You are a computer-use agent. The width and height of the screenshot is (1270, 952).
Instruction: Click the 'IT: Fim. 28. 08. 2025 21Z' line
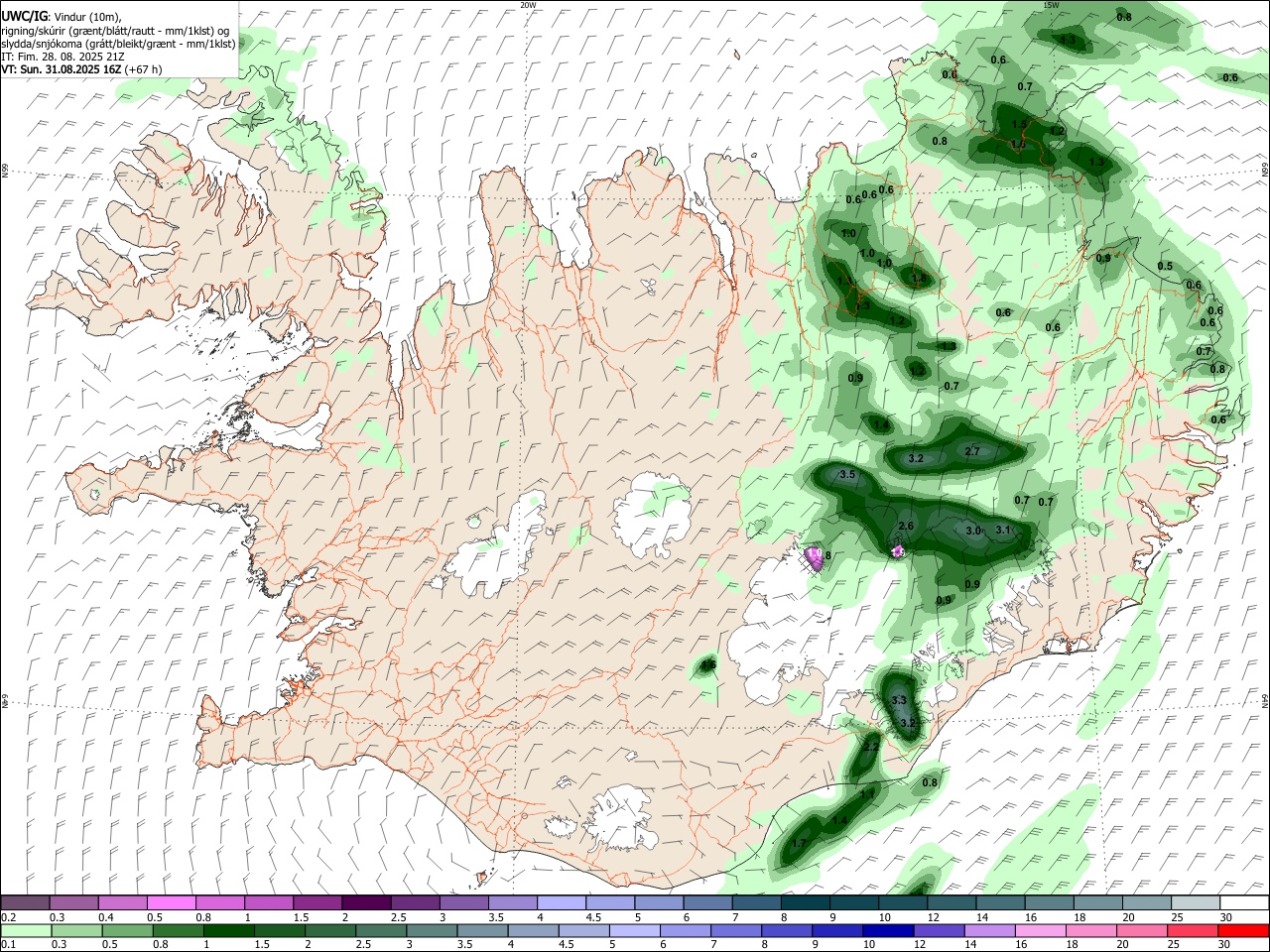63,57
